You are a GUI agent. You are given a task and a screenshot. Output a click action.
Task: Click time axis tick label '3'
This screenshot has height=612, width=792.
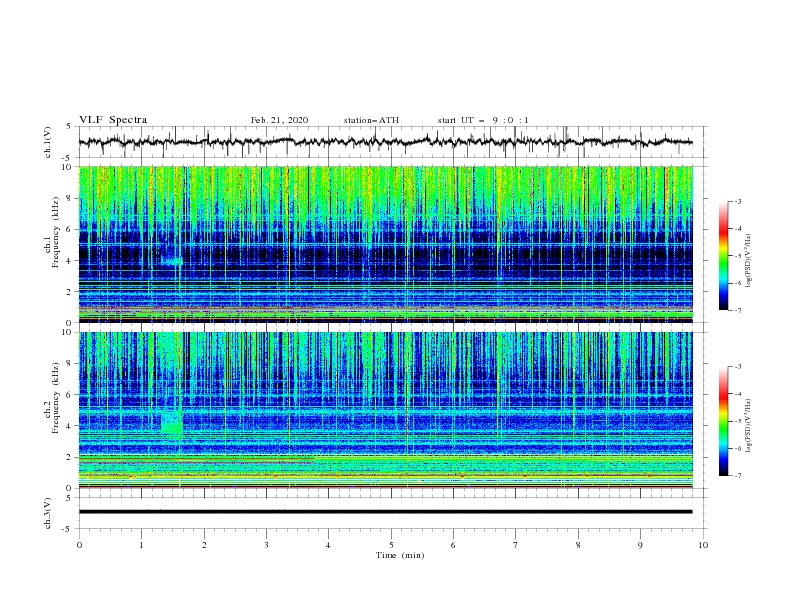click(266, 545)
